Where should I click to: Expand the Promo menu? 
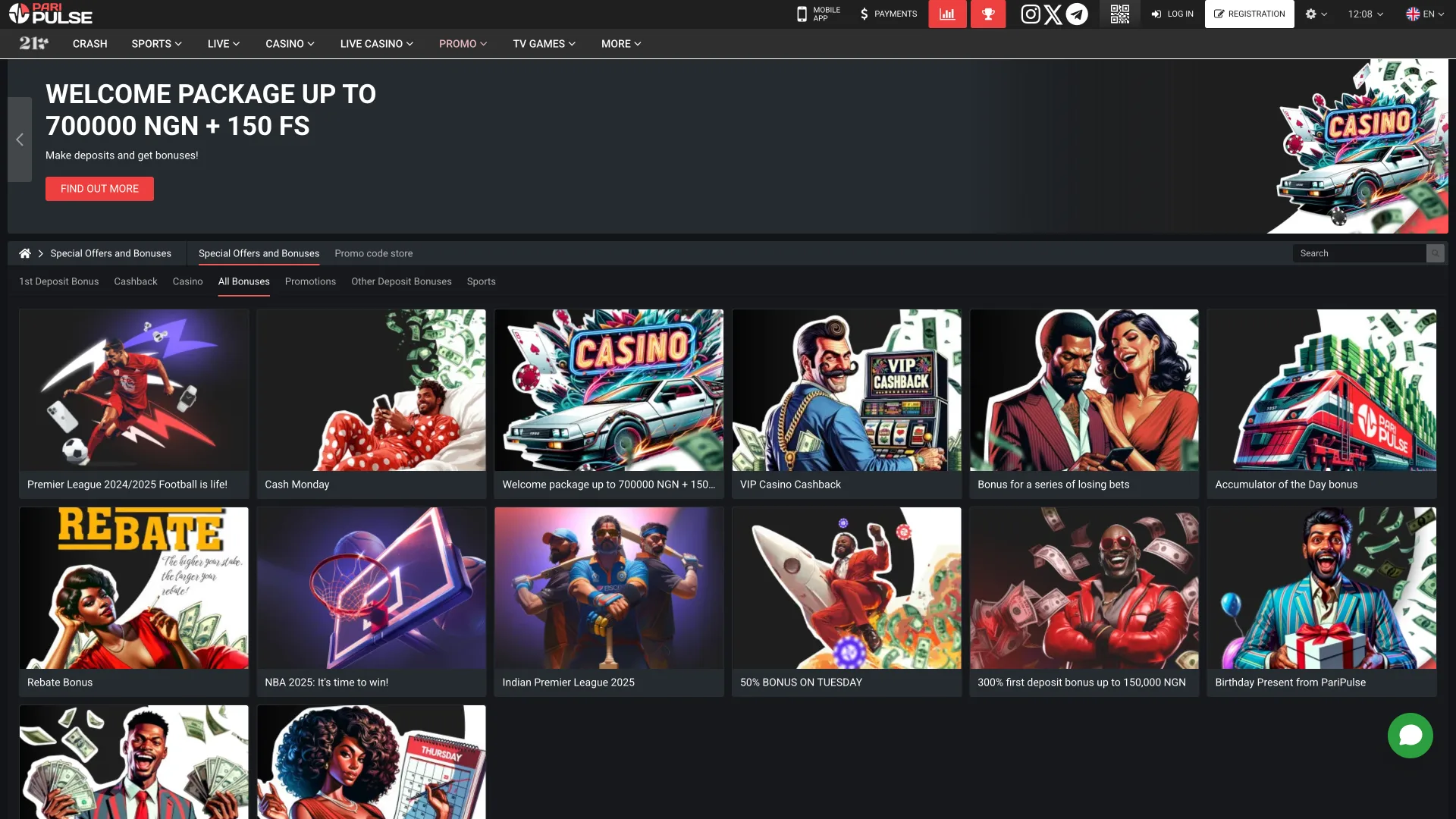pos(463,44)
